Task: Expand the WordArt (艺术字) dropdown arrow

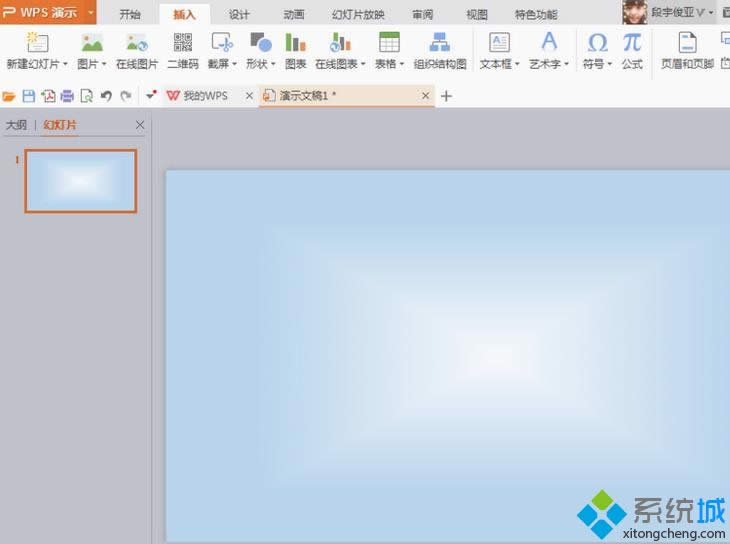Action: coord(566,64)
